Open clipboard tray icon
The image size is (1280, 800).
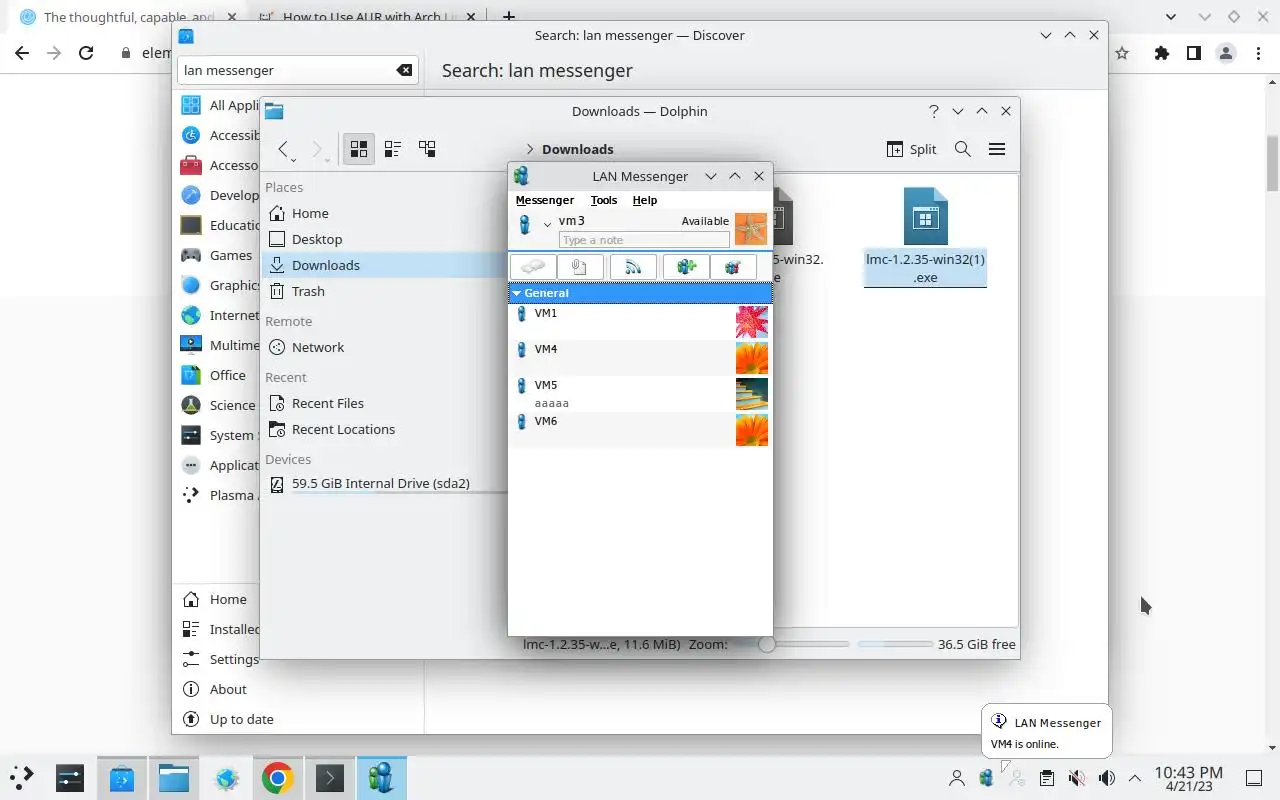point(1046,777)
